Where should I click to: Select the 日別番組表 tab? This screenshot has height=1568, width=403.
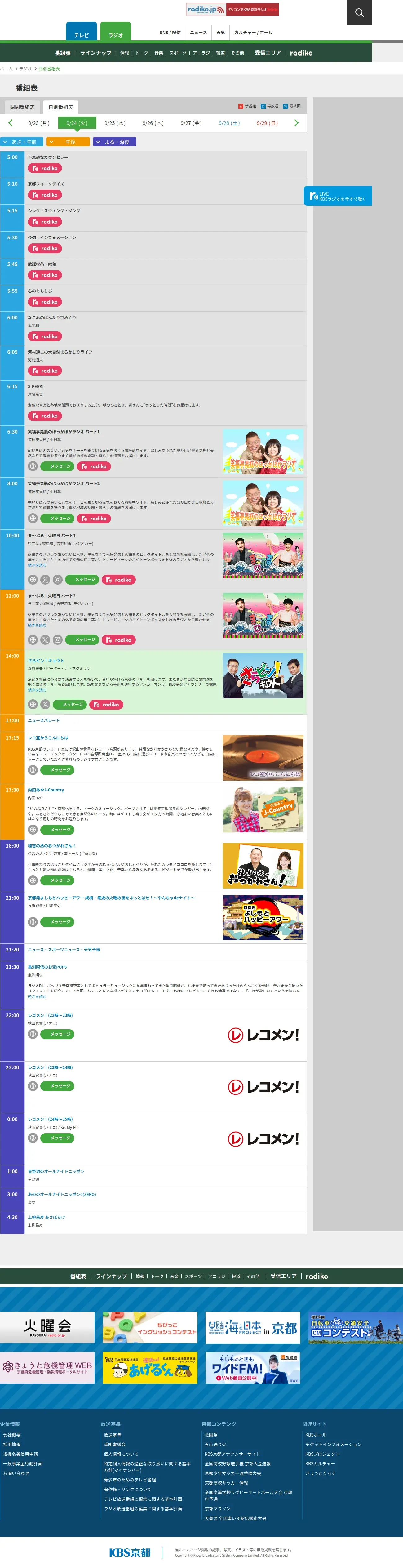[60, 107]
